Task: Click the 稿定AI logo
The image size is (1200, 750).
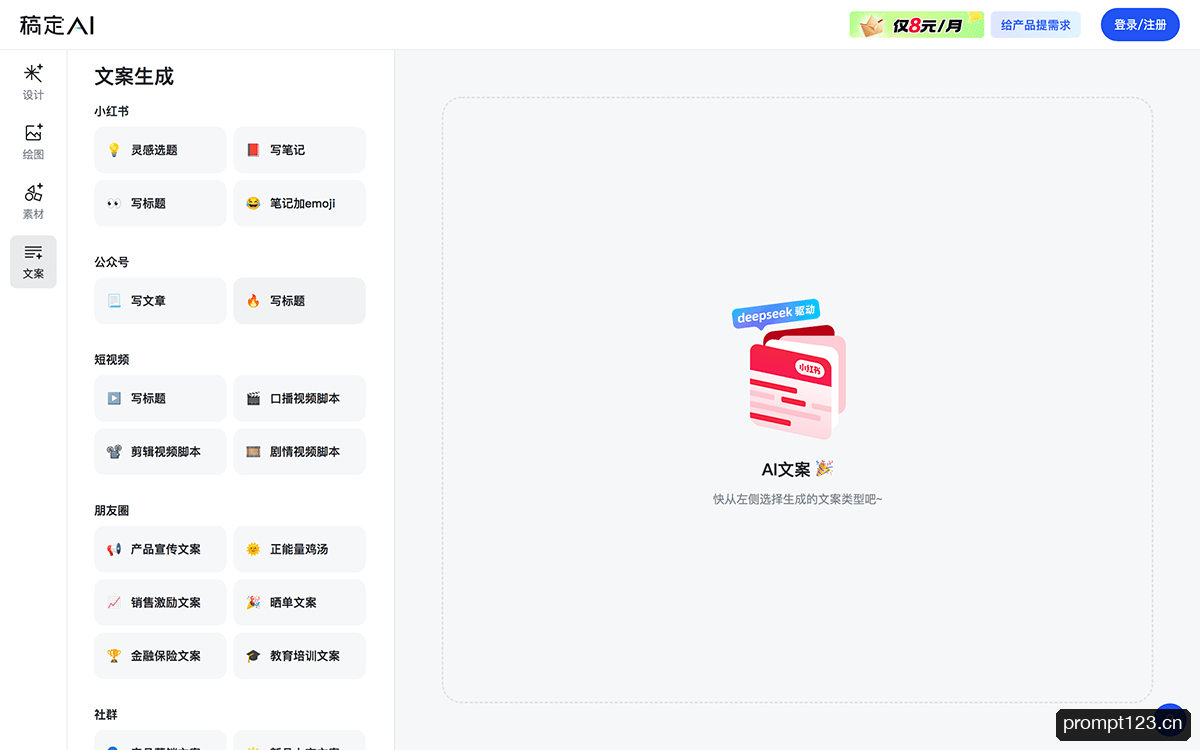Action: coord(57,25)
